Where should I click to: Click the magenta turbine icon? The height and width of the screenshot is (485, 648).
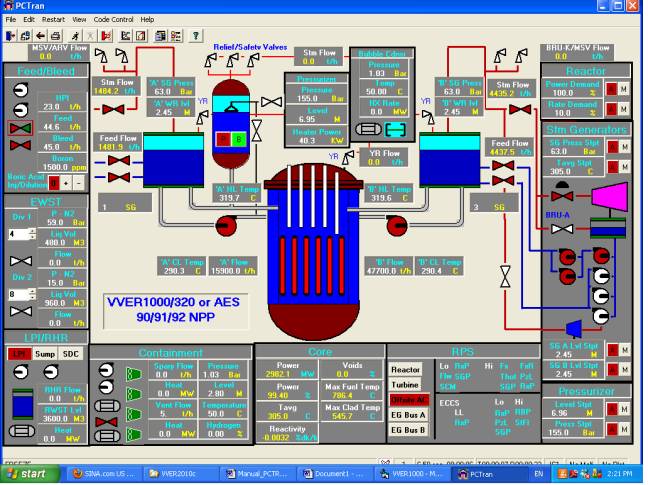[610, 197]
